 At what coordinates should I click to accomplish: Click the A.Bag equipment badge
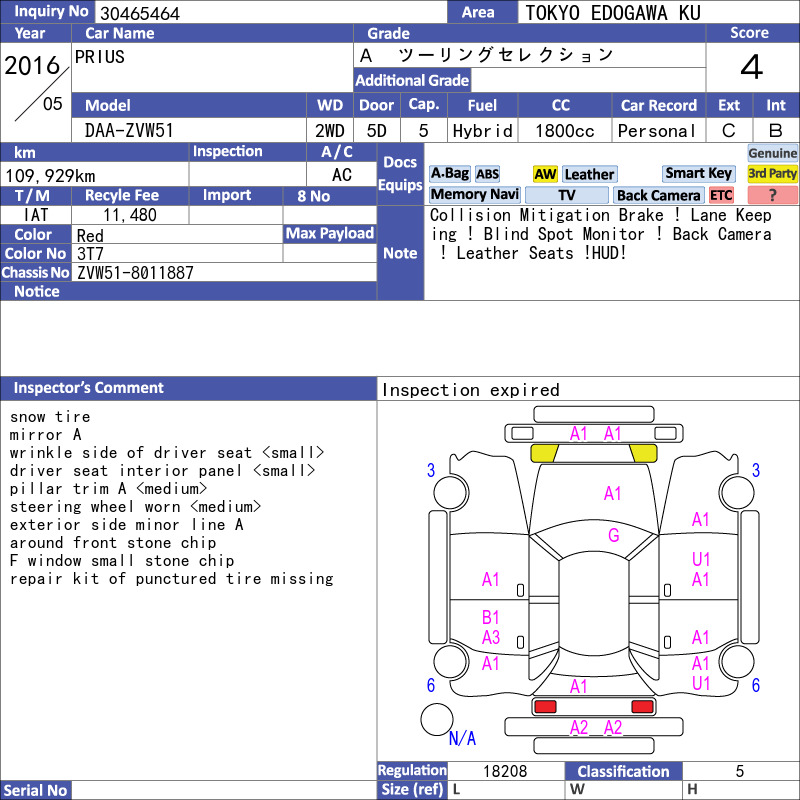[x=449, y=174]
